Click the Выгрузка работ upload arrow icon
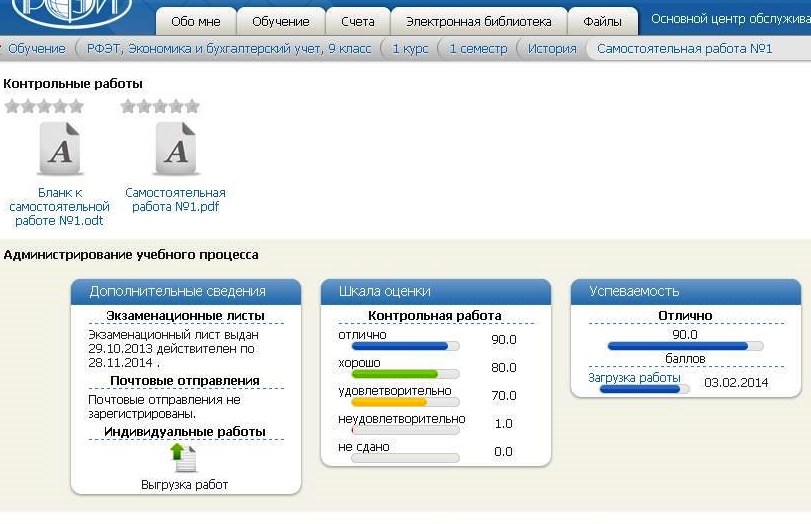Image resolution: width=811 pixels, height=524 pixels. 183,458
